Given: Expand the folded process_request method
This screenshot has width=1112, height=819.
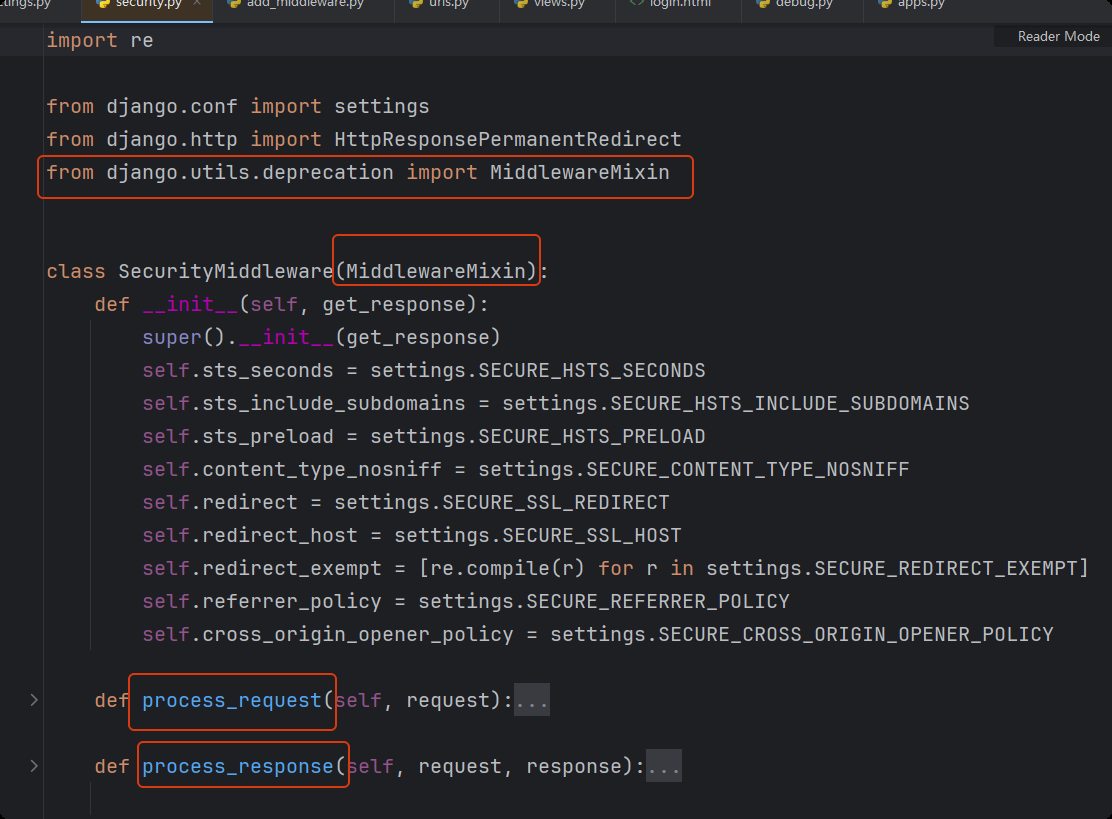Looking at the screenshot, I should 34,700.
